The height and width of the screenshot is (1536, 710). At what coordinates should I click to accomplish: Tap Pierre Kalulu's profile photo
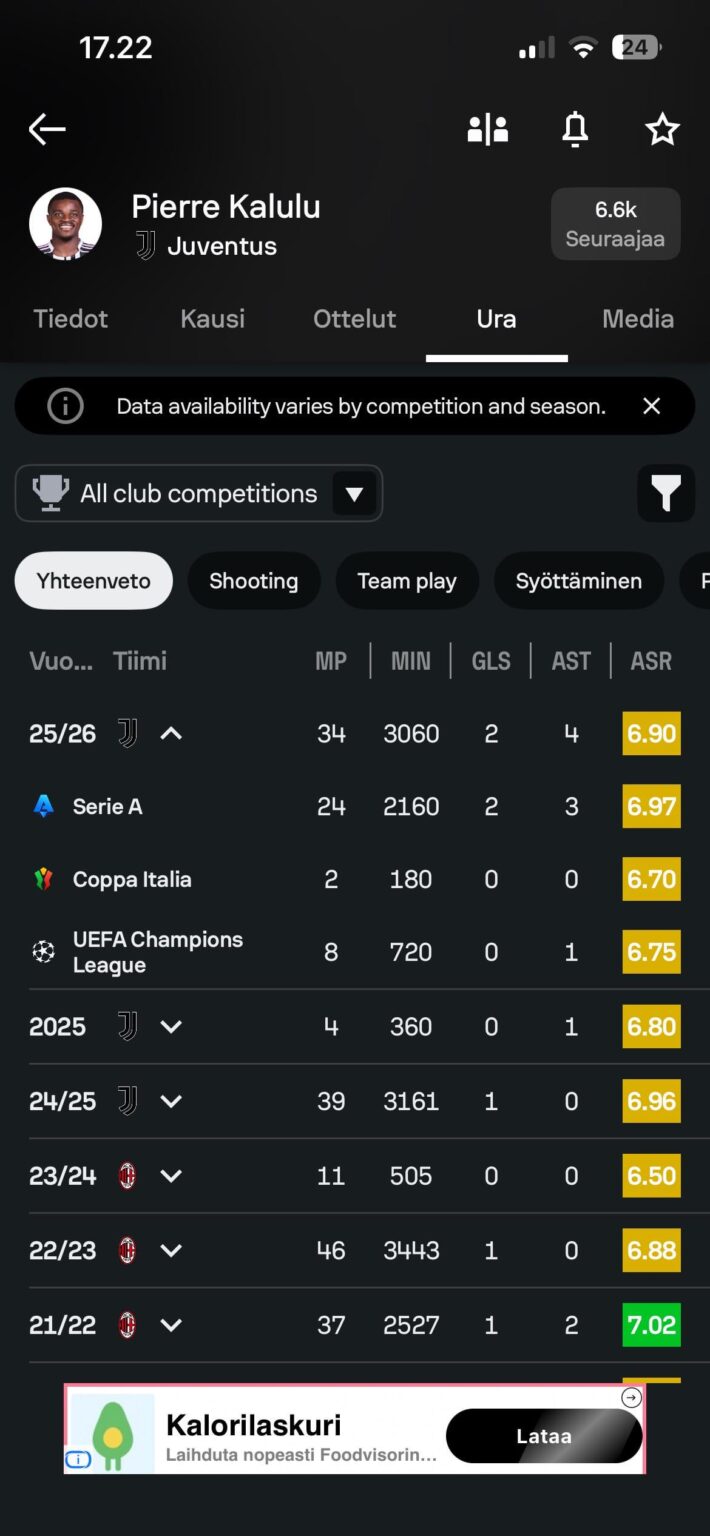tap(66, 224)
